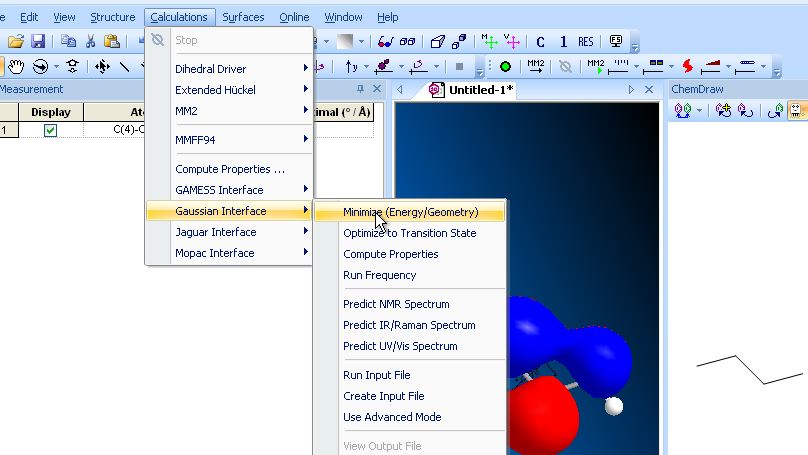Open the Help menu
808x455 pixels.
(388, 17)
